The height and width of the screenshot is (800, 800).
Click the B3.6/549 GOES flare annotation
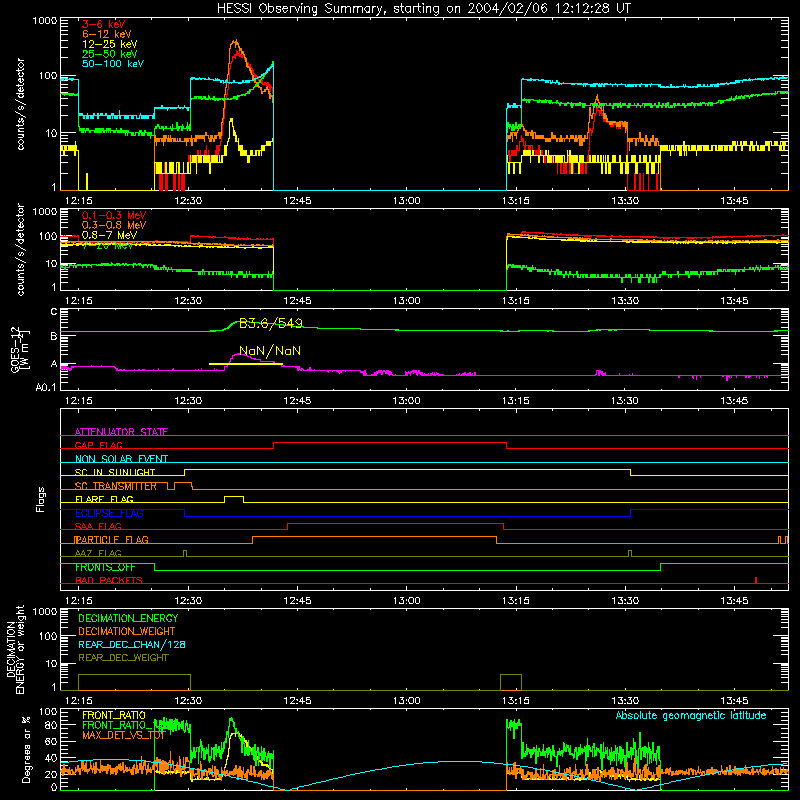tap(270, 323)
